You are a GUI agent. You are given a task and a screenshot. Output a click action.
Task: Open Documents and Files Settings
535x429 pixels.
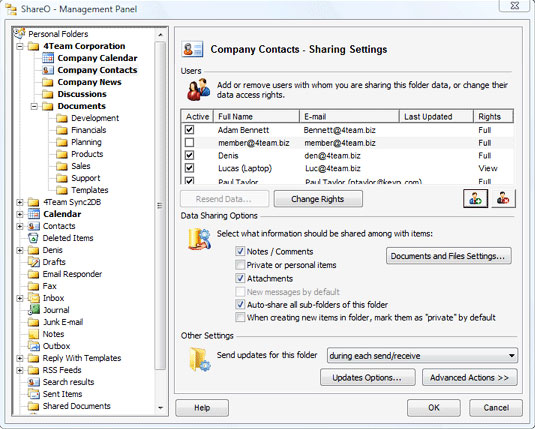pos(449,256)
